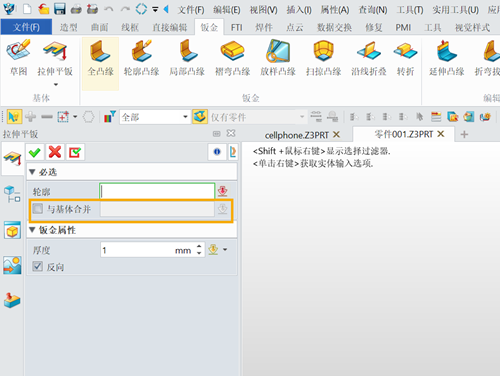Click the New file icon
Screen dimensions: 500x376
[x=27, y=9]
